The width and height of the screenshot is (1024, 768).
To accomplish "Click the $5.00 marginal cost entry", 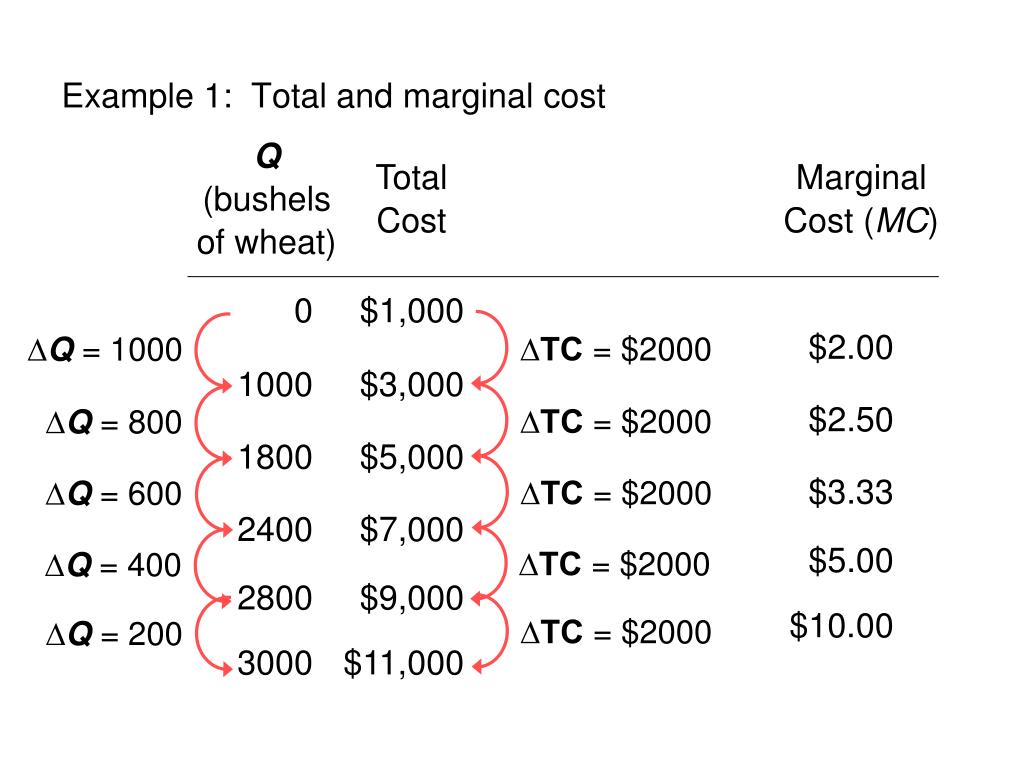I will [x=850, y=561].
